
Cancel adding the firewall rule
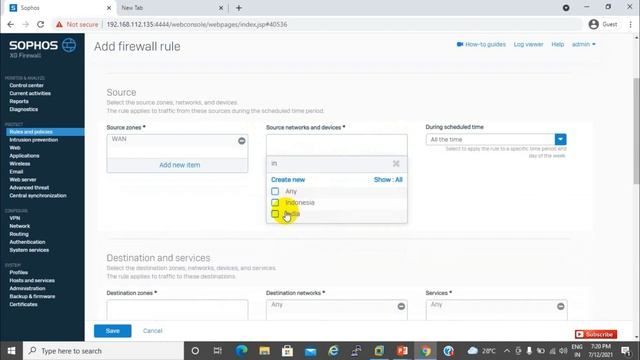point(153,331)
